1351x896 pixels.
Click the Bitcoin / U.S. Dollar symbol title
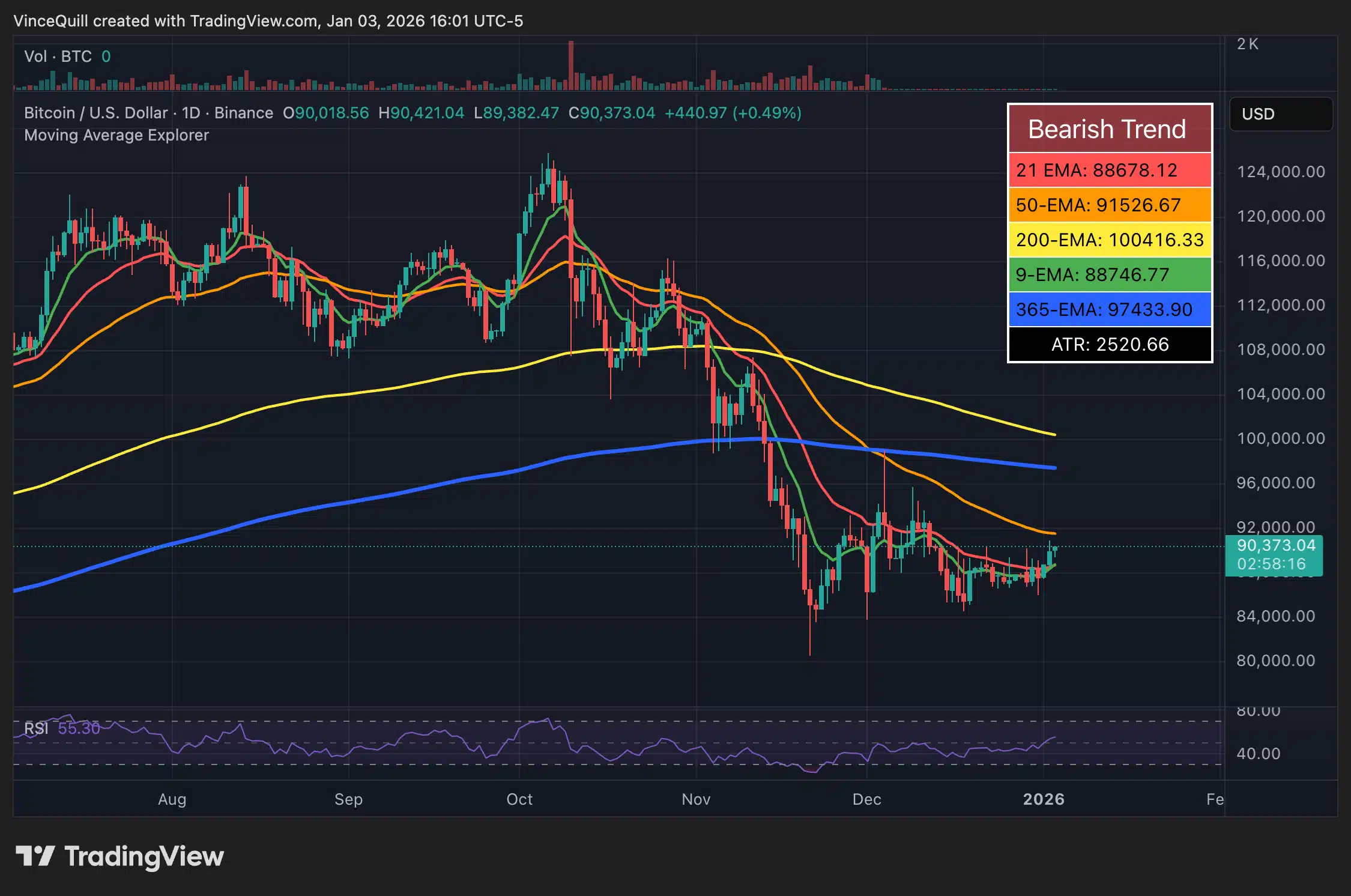[96, 113]
